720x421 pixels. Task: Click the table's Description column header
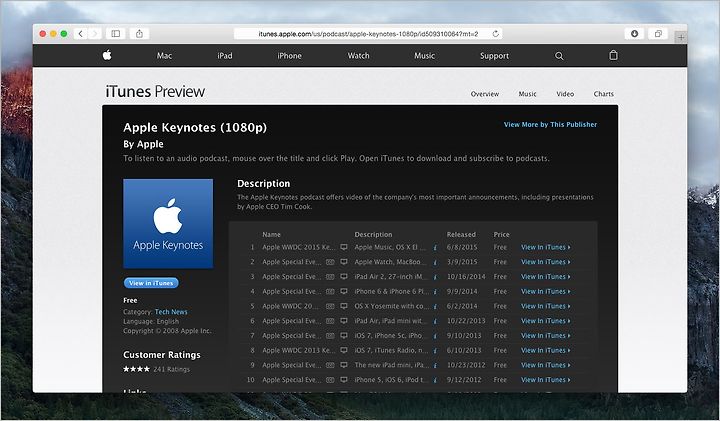coord(373,234)
